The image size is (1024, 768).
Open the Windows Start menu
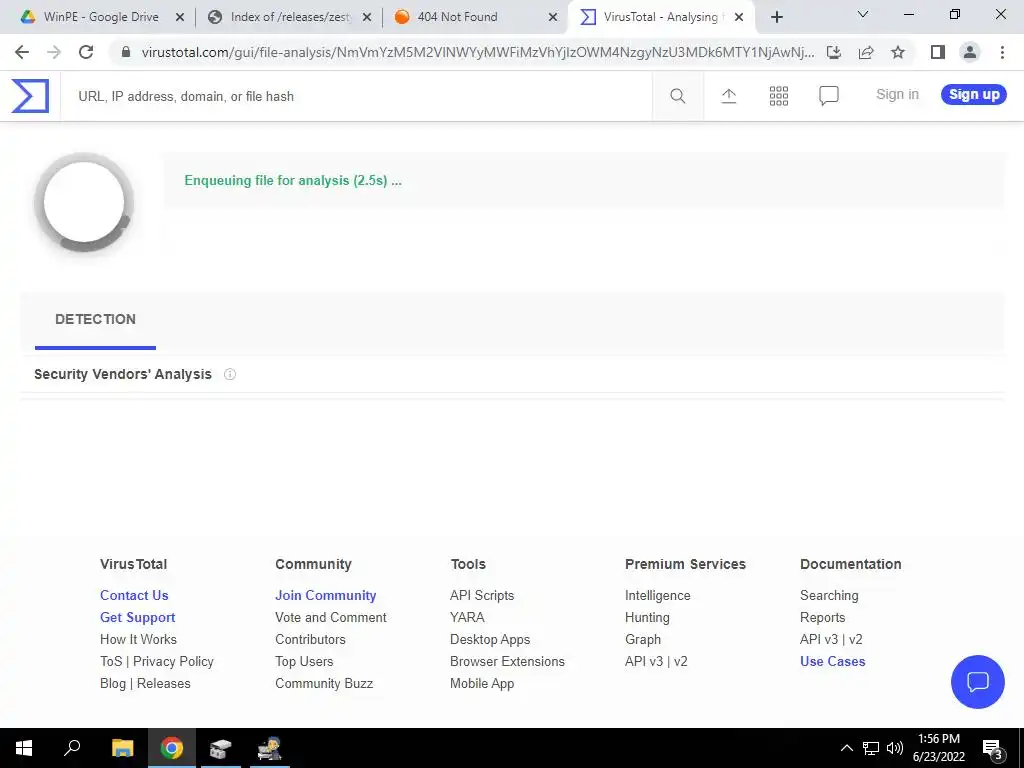click(24, 748)
